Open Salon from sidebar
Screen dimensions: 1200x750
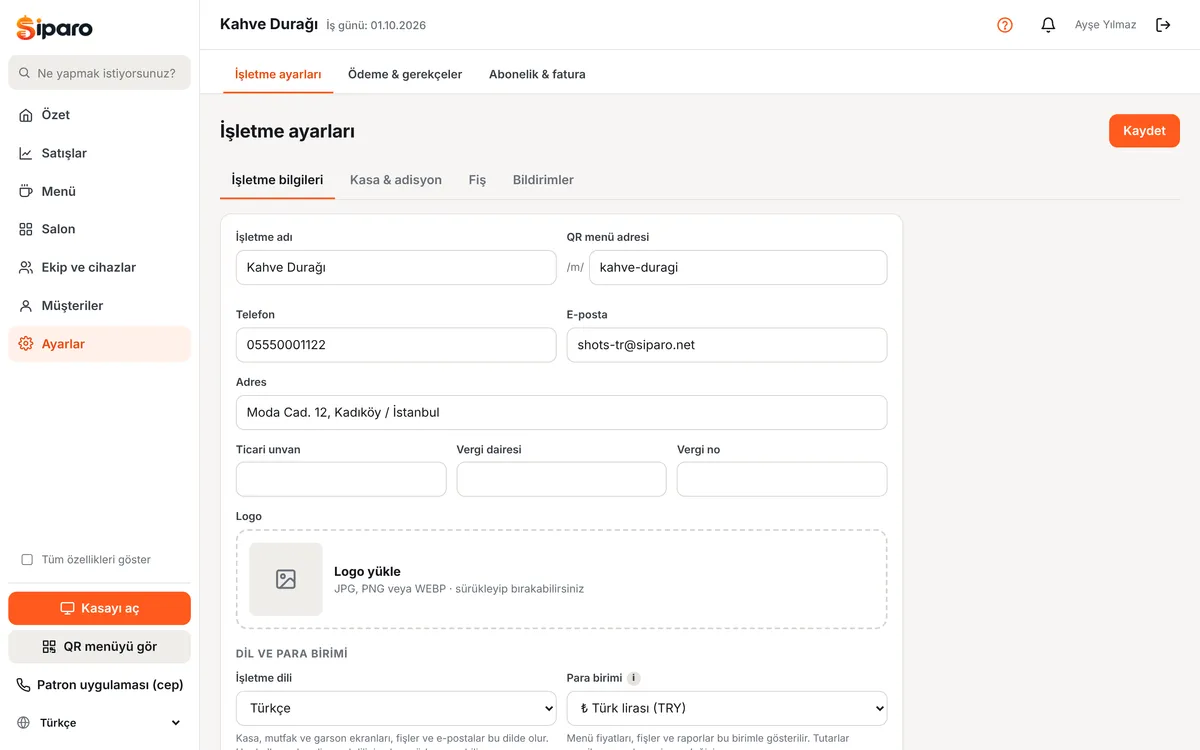99,229
